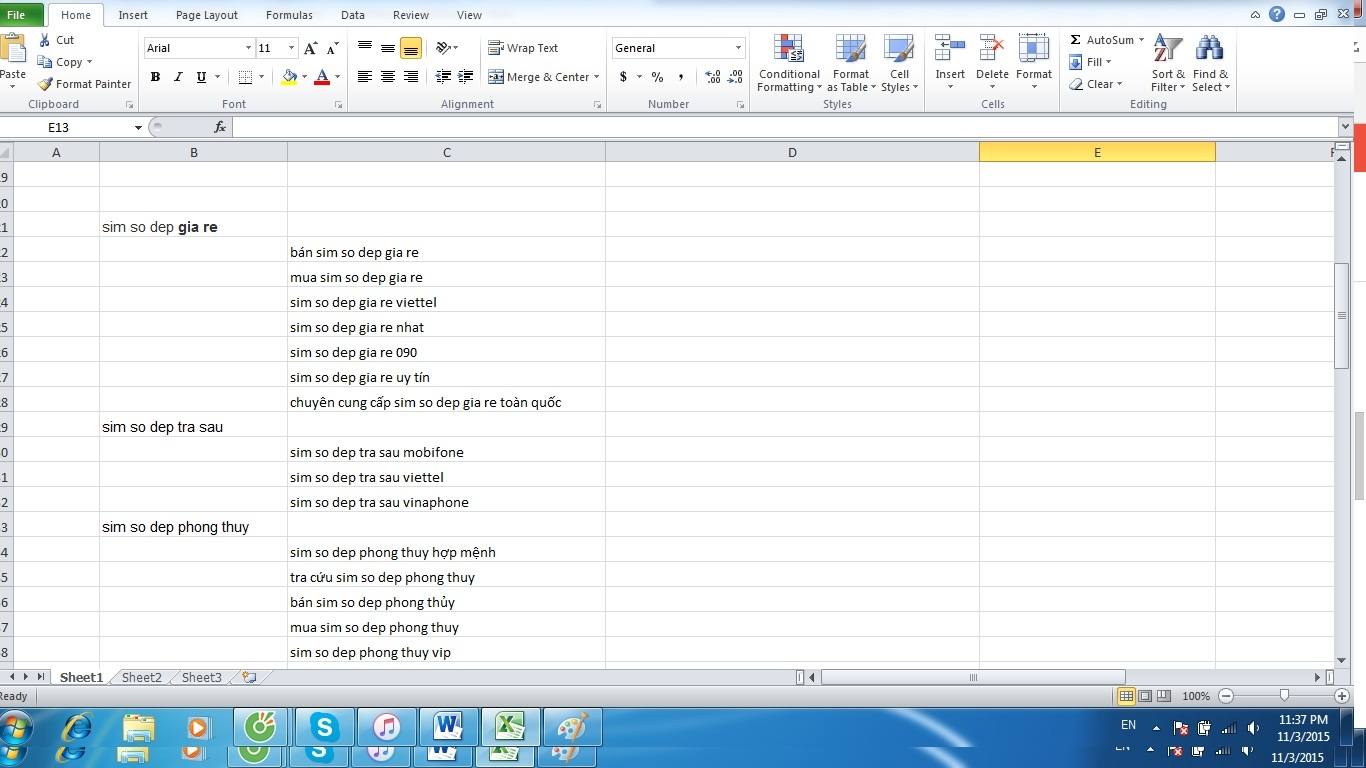Image resolution: width=1366 pixels, height=768 pixels.
Task: Increase Indent
Action: [x=466, y=77]
